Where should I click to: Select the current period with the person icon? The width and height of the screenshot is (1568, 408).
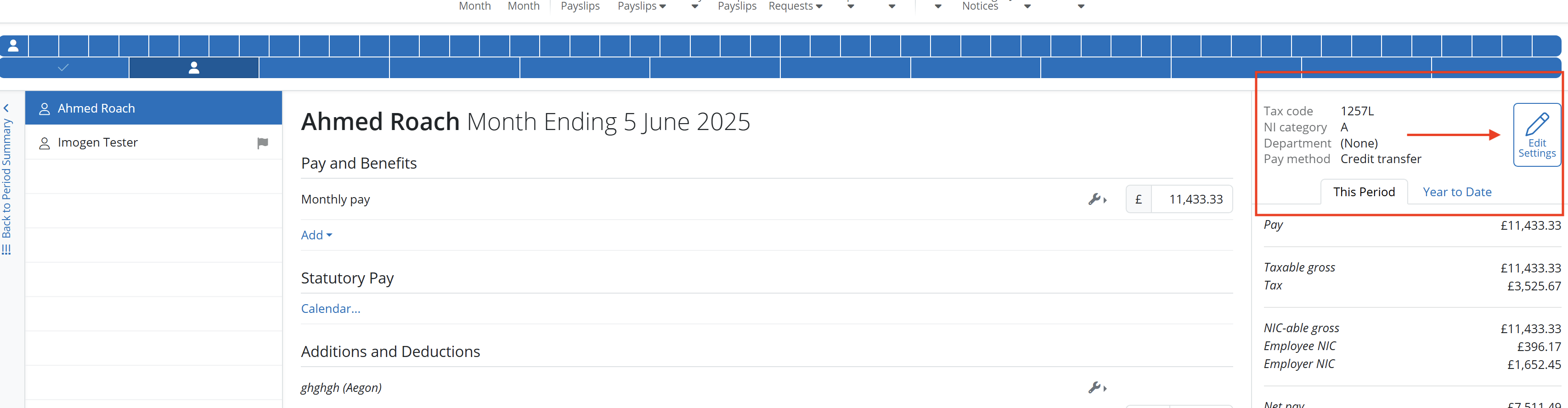tap(194, 68)
